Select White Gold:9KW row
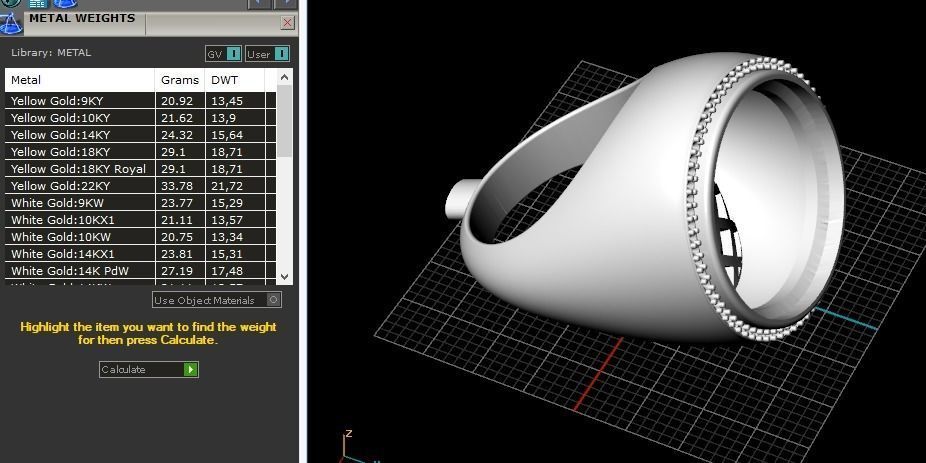 point(141,203)
